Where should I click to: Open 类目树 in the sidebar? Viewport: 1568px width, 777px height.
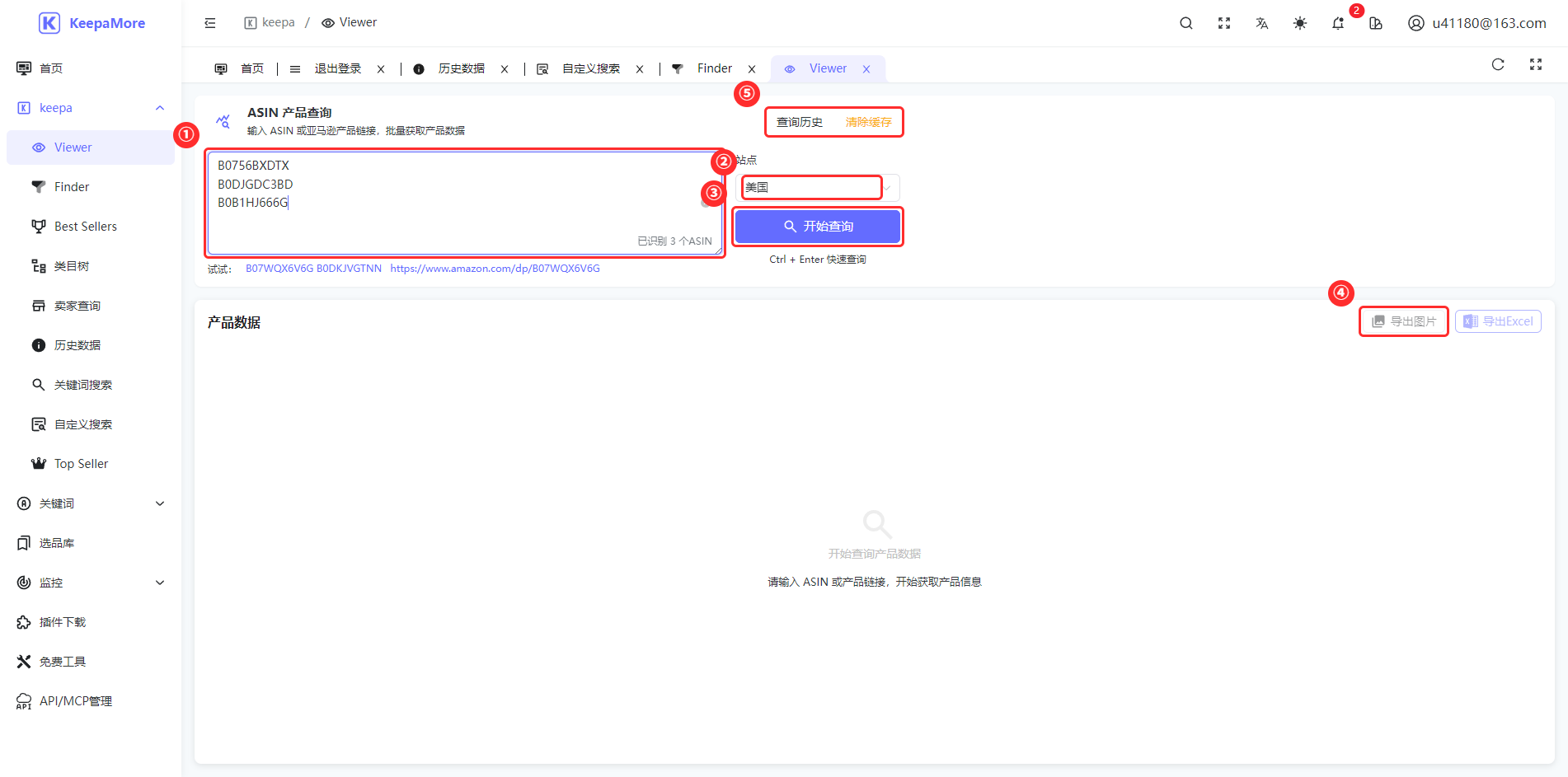(91, 266)
